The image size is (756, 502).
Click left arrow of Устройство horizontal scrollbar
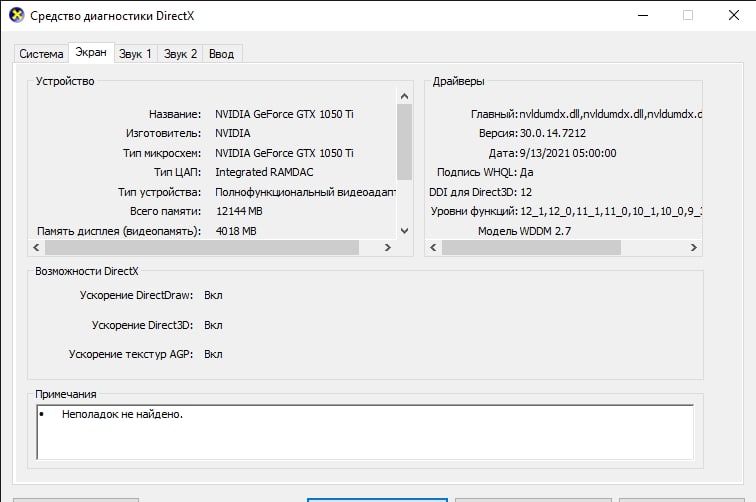tap(36, 247)
